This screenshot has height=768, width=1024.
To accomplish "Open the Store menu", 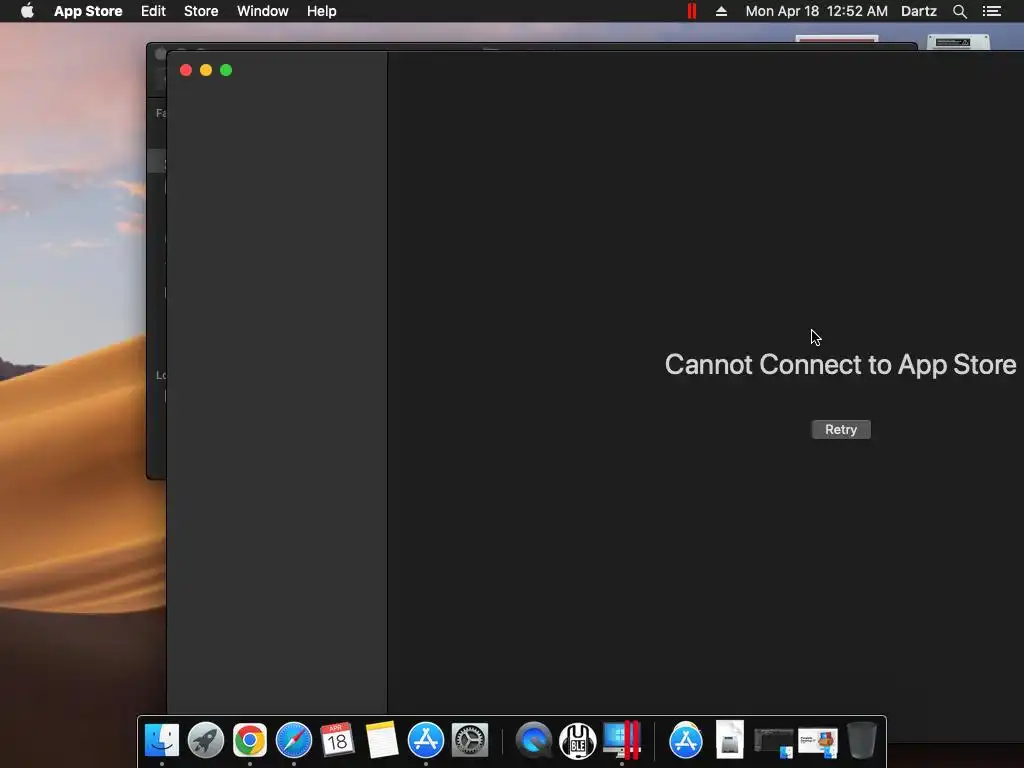I will tap(201, 11).
